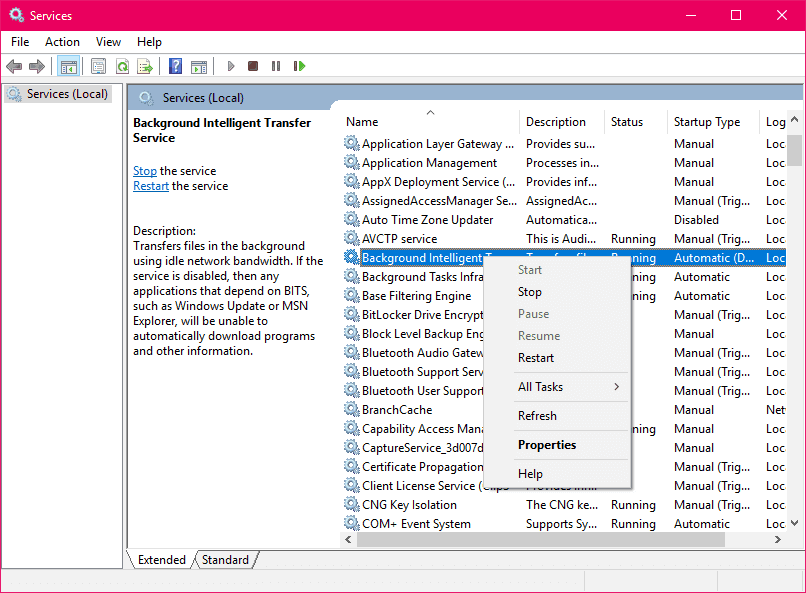Open the blue Help toolbar icon
Screen dimensions: 806x593
[175, 66]
